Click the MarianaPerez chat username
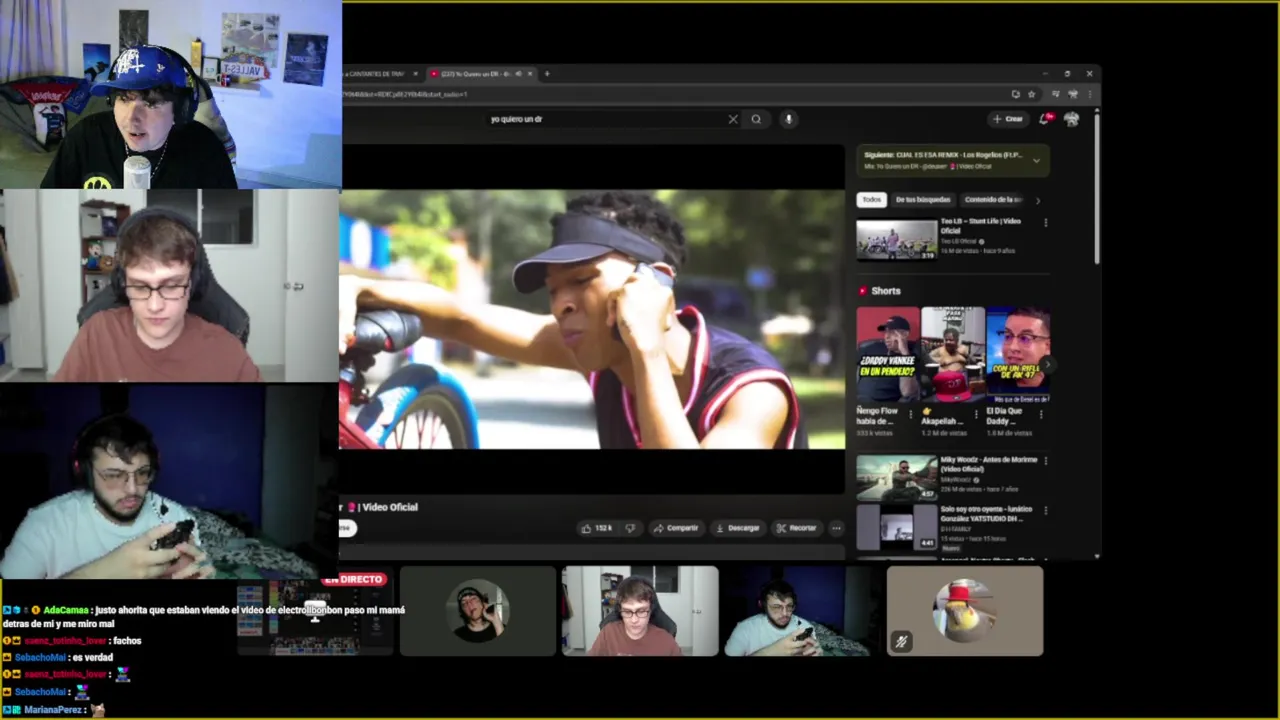The height and width of the screenshot is (720, 1280). coord(54,709)
